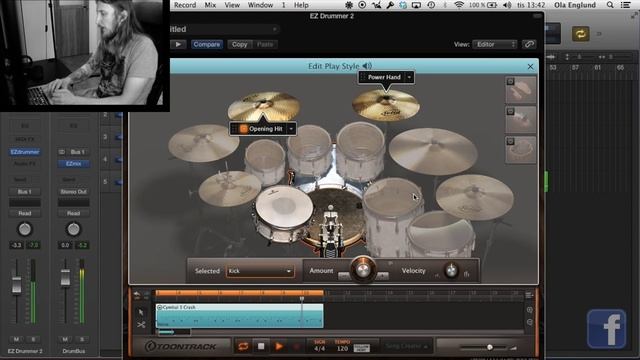Click the EZdrummer master volume slider
Screen dimensions: 640x360
tap(489, 347)
